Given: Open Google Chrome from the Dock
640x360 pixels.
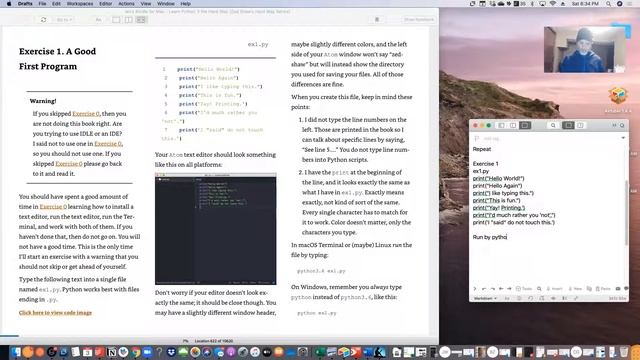Looking at the screenshot, I should [136, 352].
